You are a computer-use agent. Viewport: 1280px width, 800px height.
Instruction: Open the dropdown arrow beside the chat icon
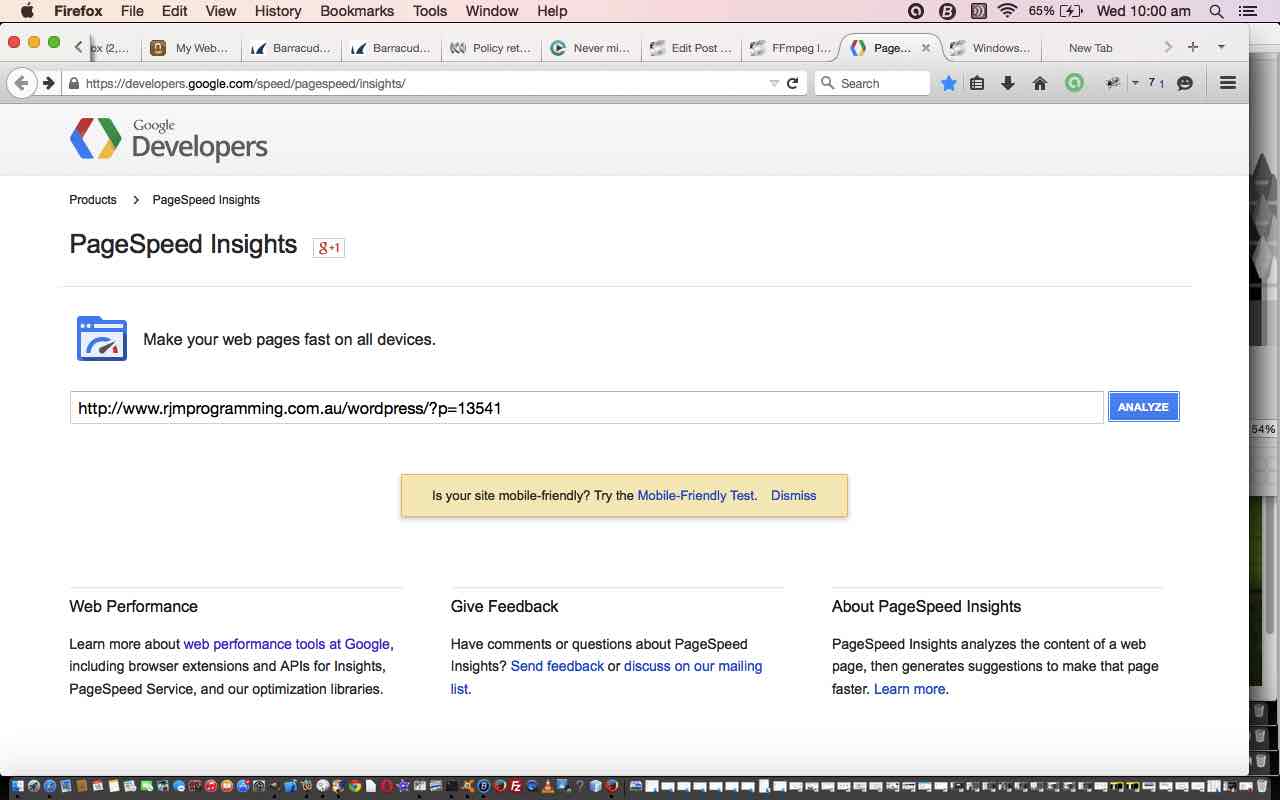(1135, 83)
